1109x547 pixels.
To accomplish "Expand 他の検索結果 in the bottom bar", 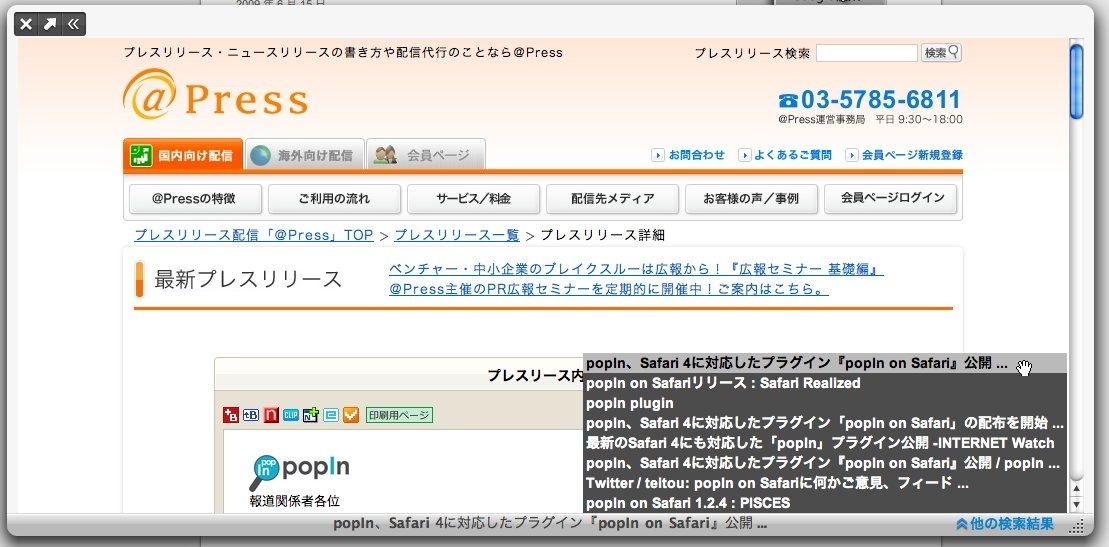I will 1004,524.
